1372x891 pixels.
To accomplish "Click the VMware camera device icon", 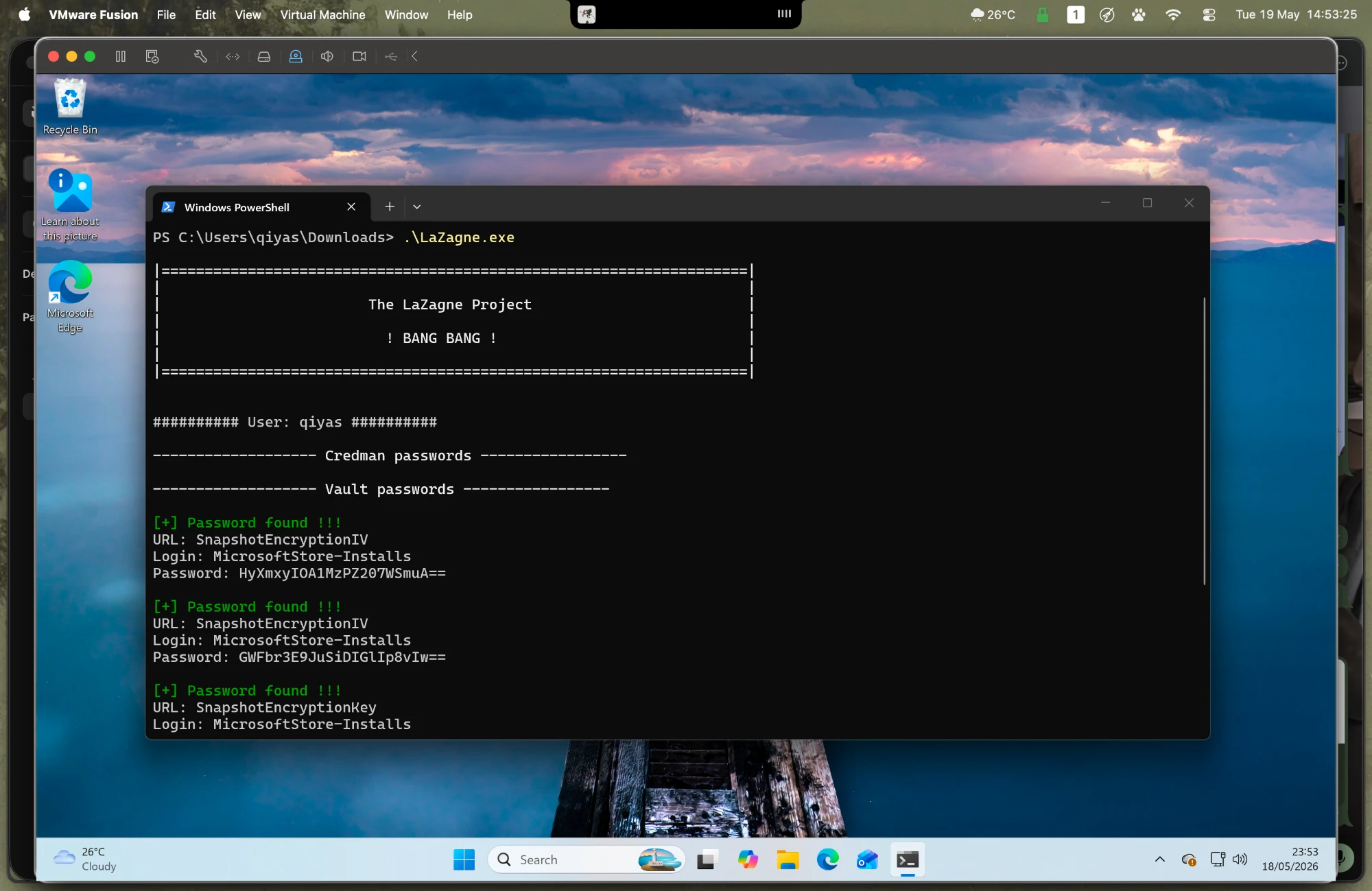I will [x=359, y=56].
